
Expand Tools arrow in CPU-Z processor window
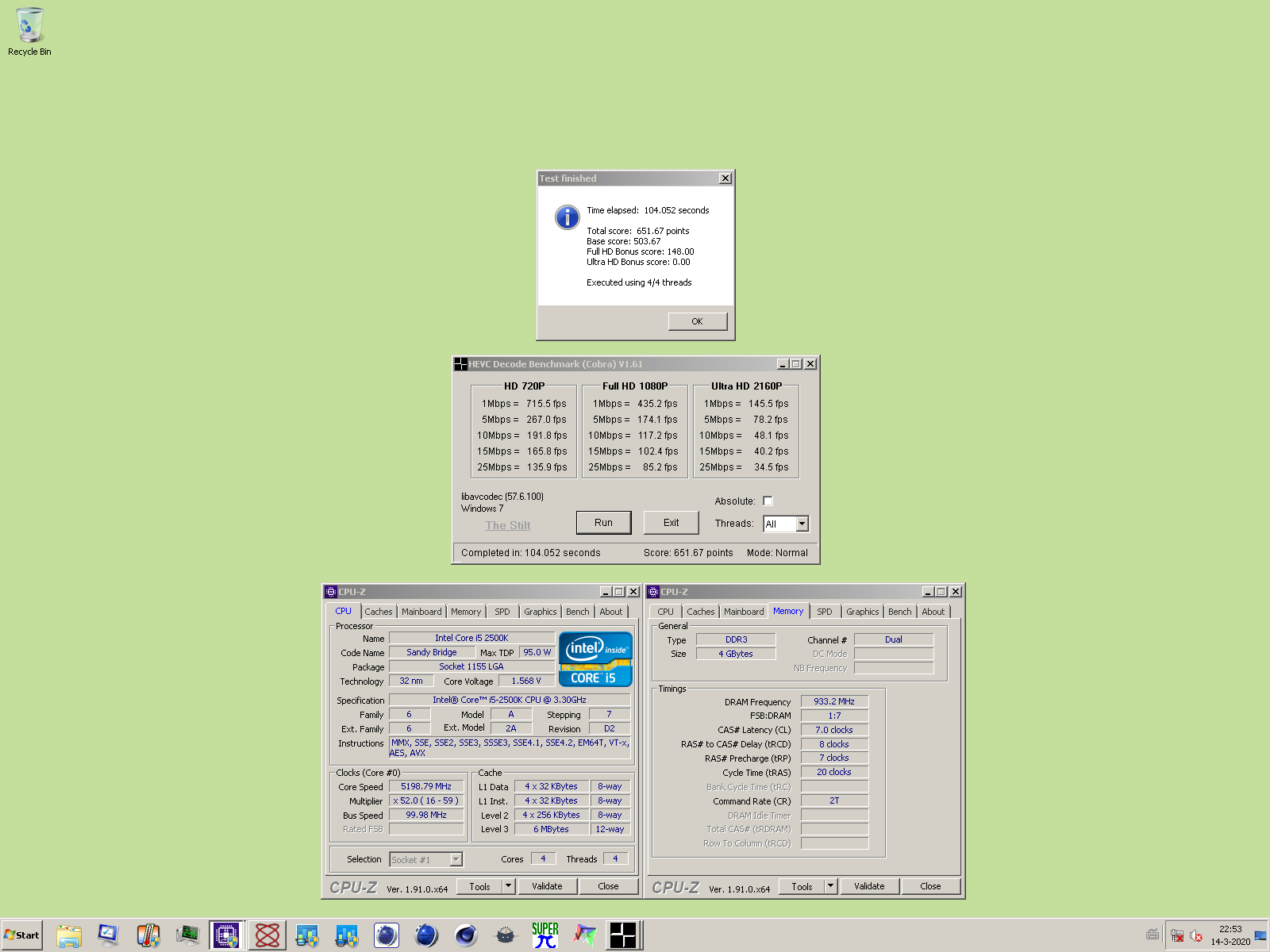(509, 886)
